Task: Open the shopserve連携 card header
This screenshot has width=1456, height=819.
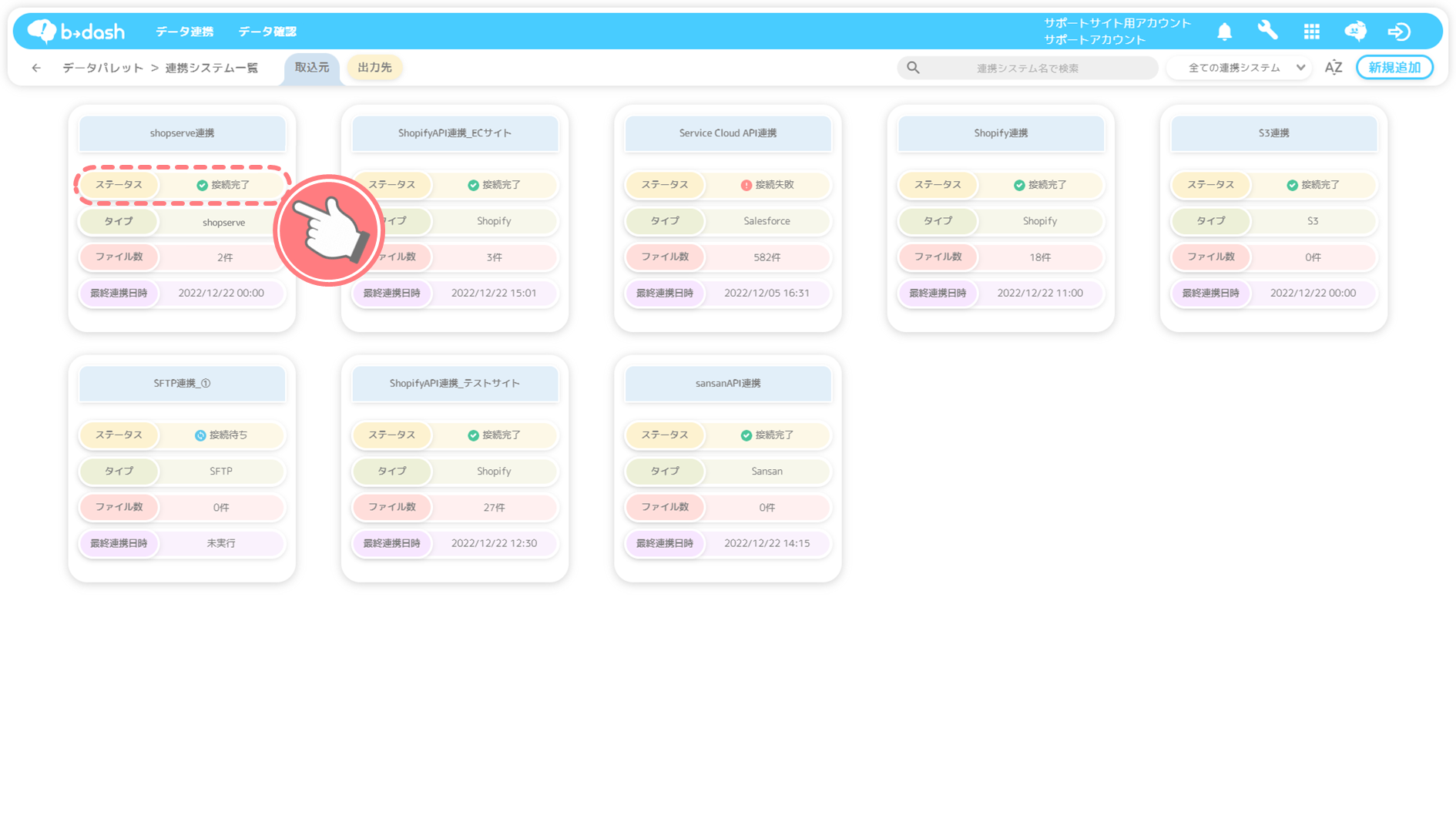Action: (183, 133)
